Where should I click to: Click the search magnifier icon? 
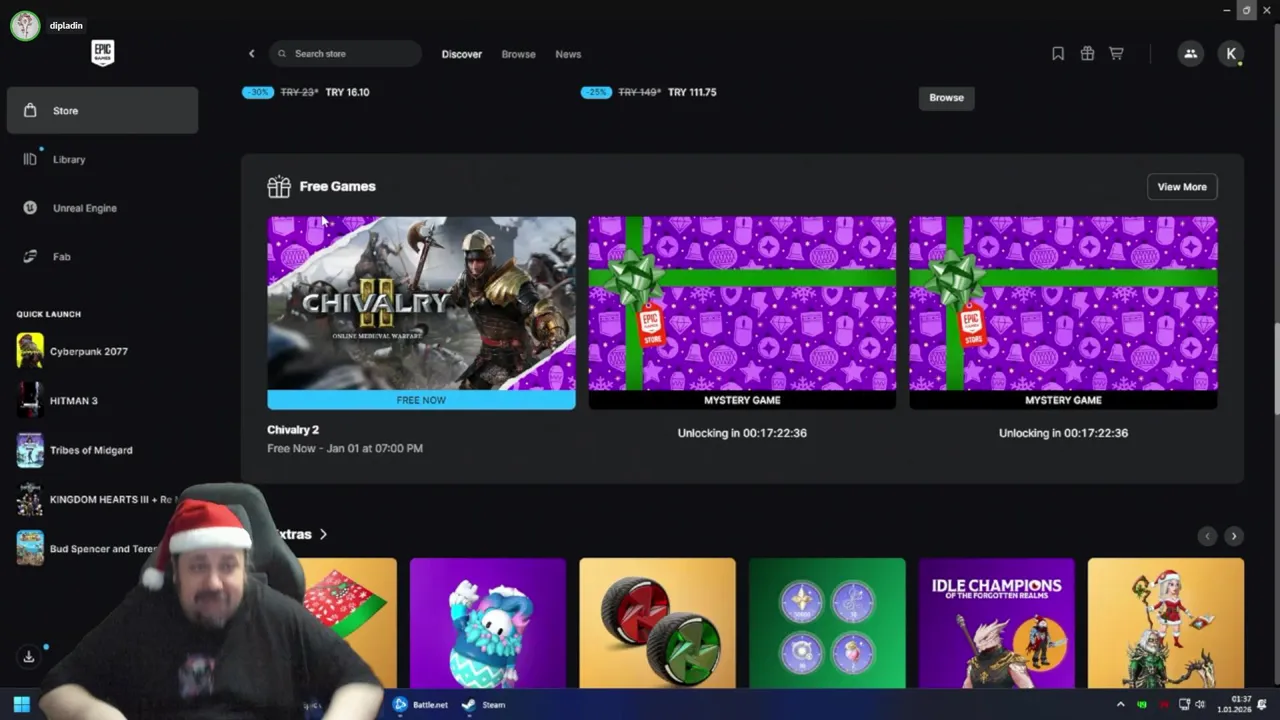(282, 54)
